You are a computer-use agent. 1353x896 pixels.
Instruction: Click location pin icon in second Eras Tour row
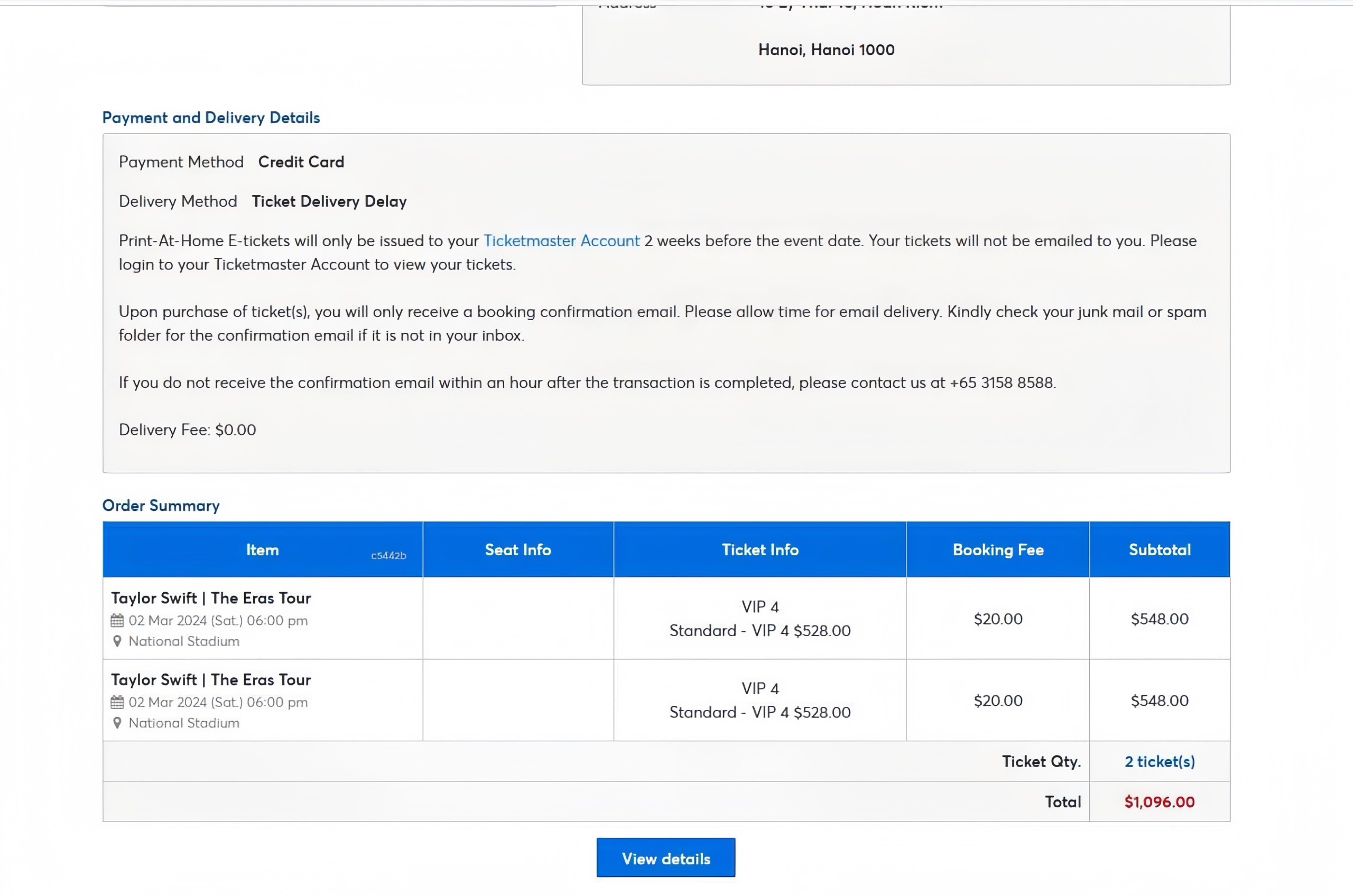117,723
